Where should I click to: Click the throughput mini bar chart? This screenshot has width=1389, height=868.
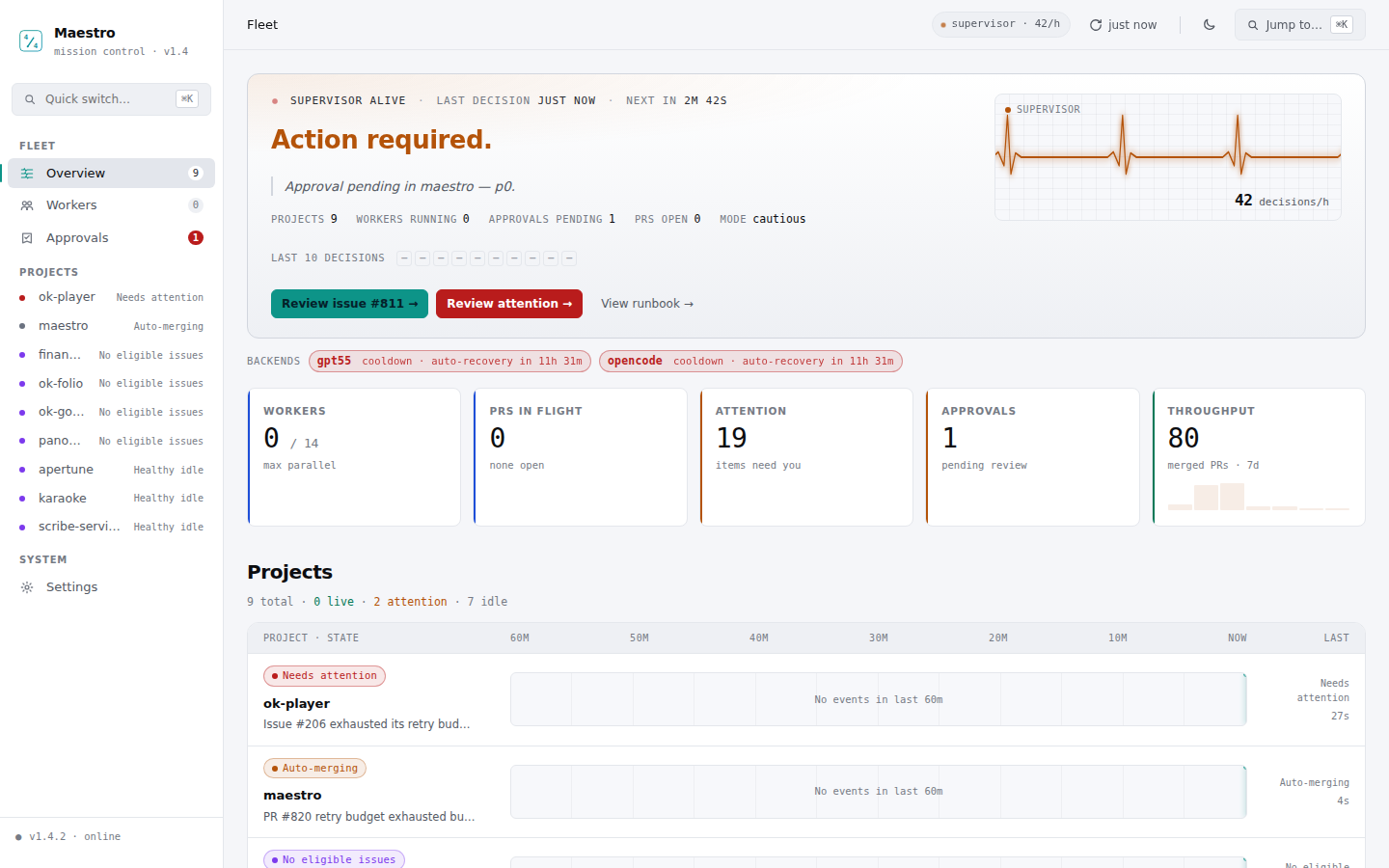tap(1259, 496)
